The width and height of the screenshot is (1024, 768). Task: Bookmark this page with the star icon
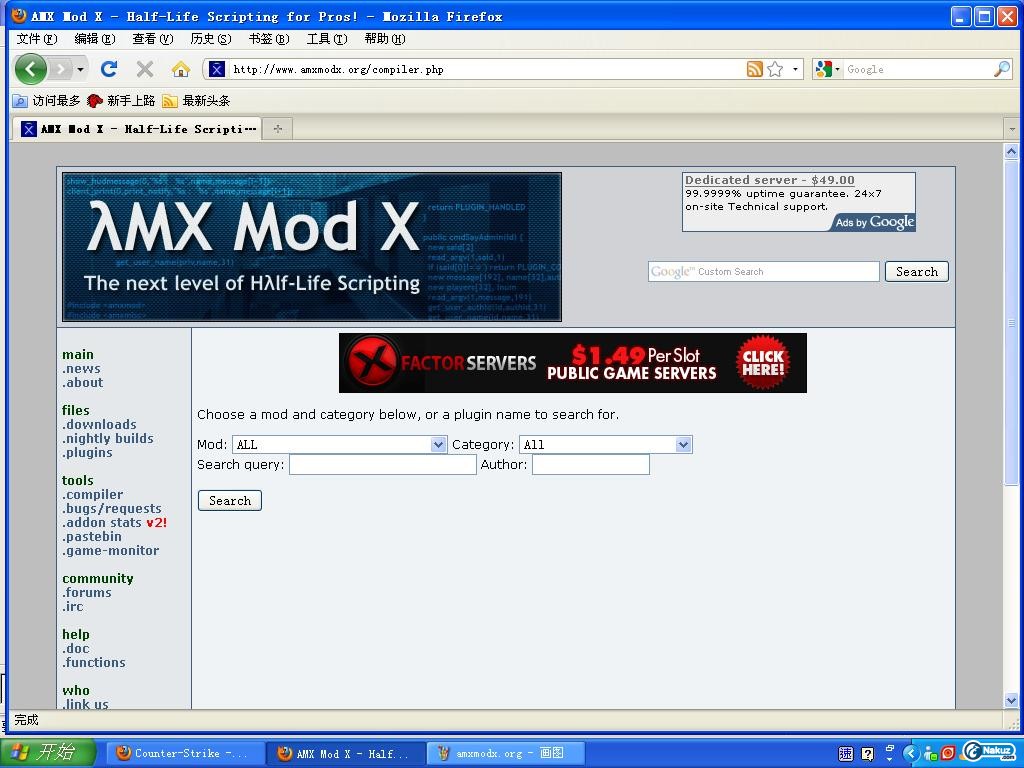[x=775, y=69]
